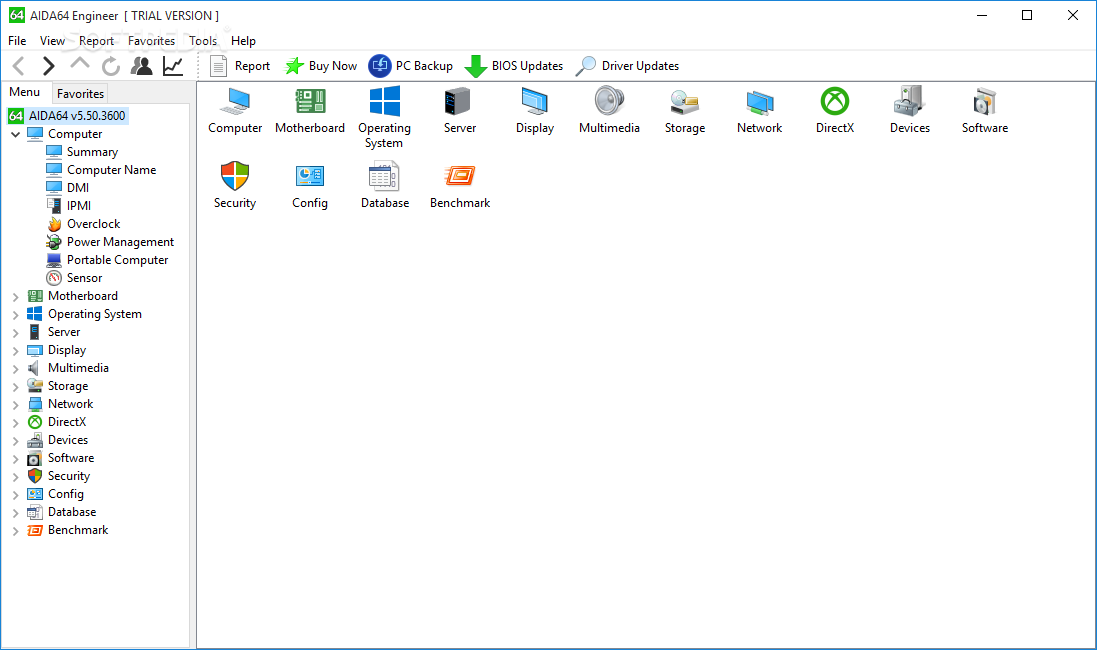Expand the Display tree node

click(15, 351)
